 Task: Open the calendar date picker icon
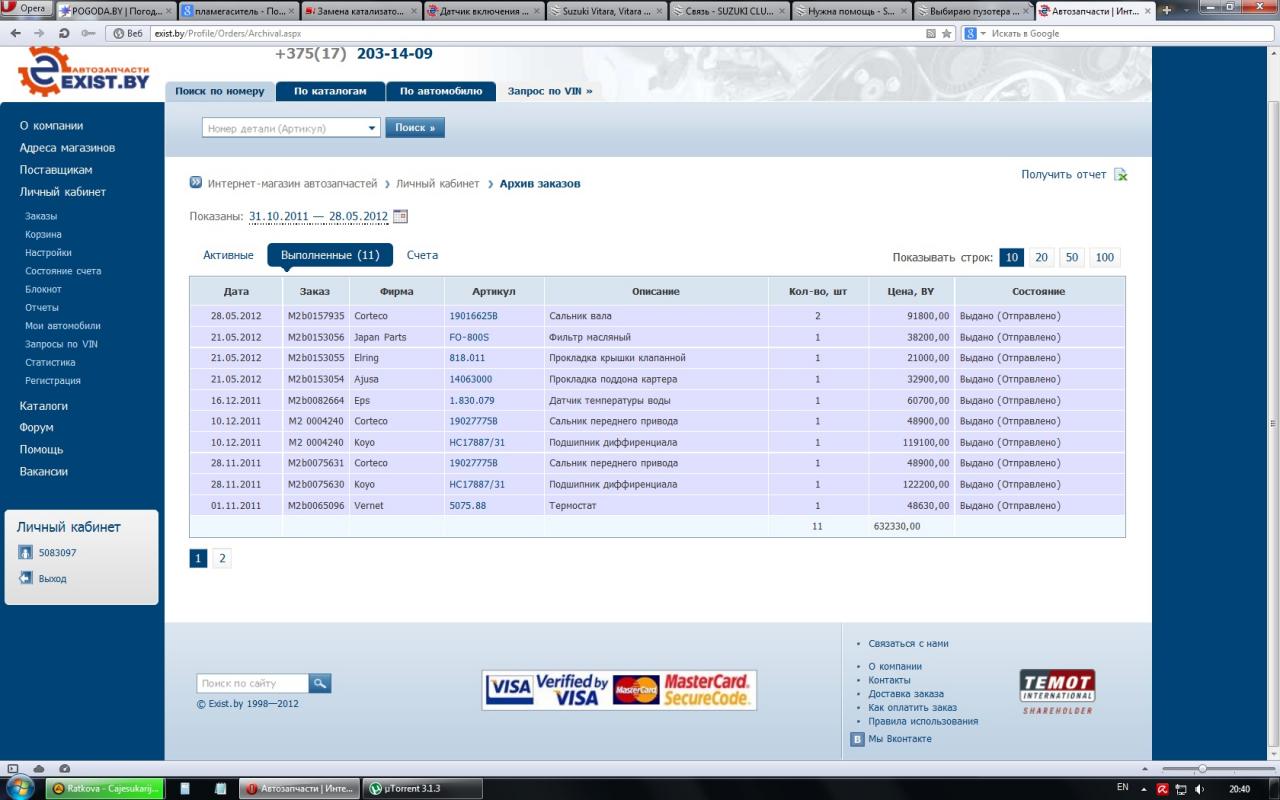pos(400,216)
